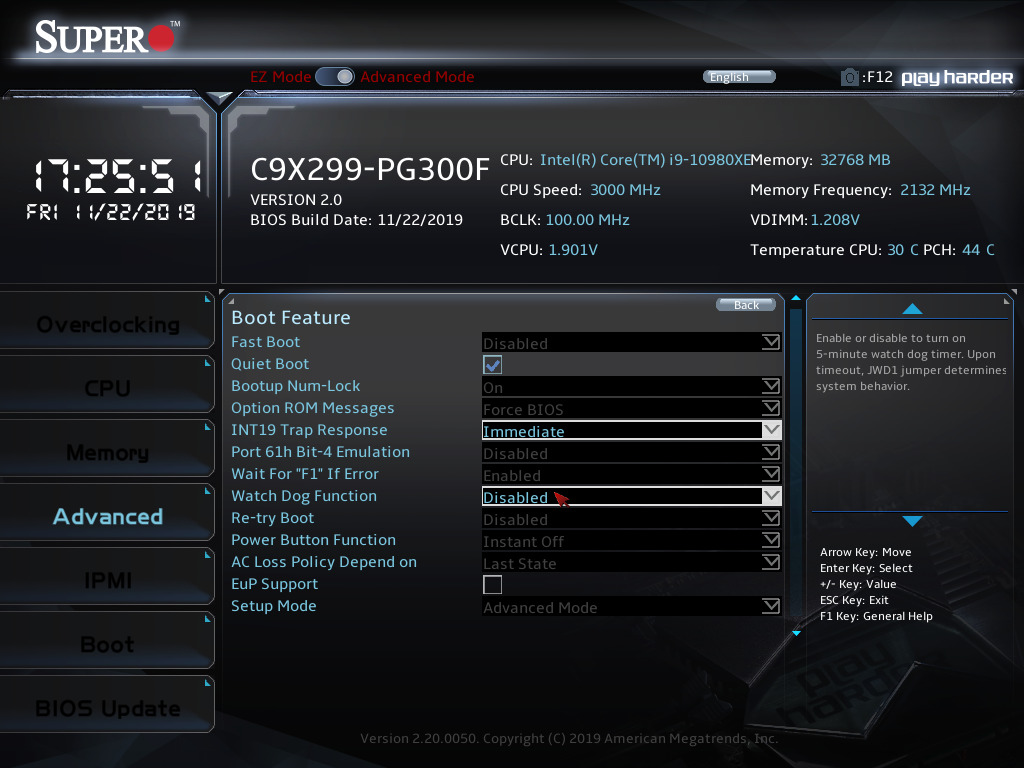Viewport: 1024px width, 768px height.
Task: Click the EZ Mode label
Action: 280,76
